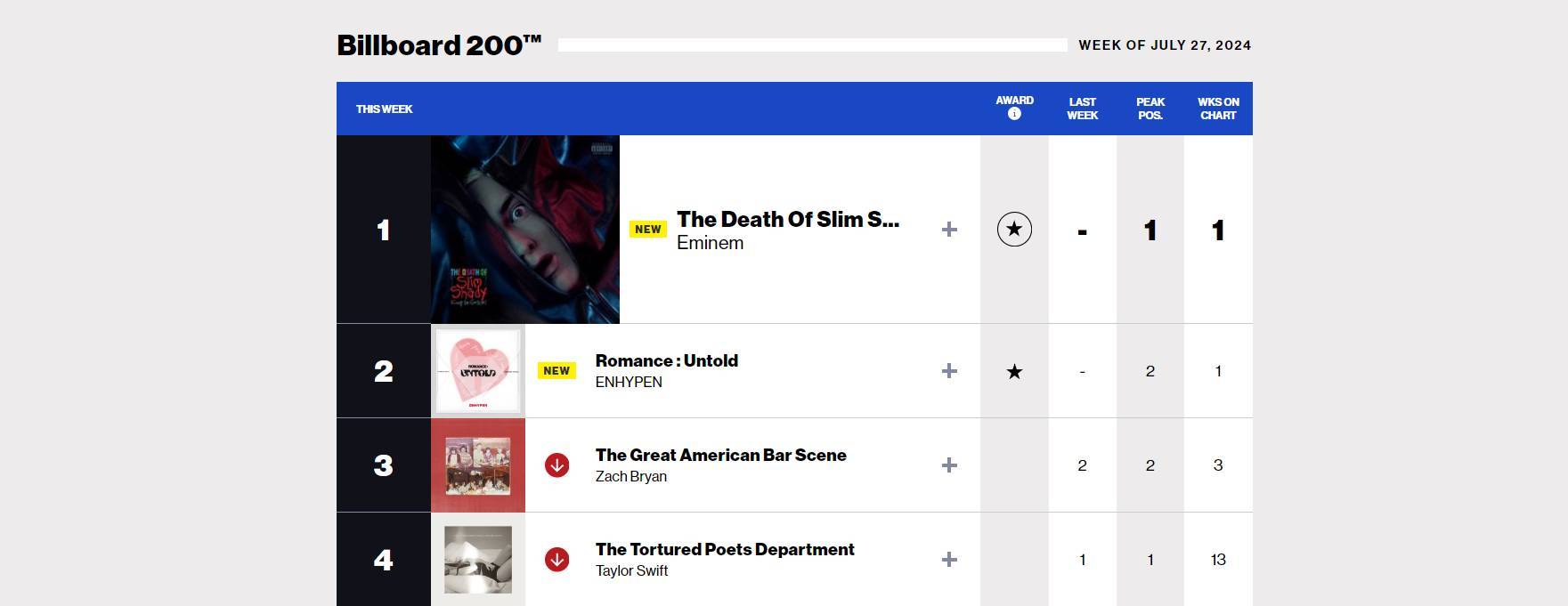Click the artist name Zach Bryan
1568x606 pixels.
click(x=631, y=477)
